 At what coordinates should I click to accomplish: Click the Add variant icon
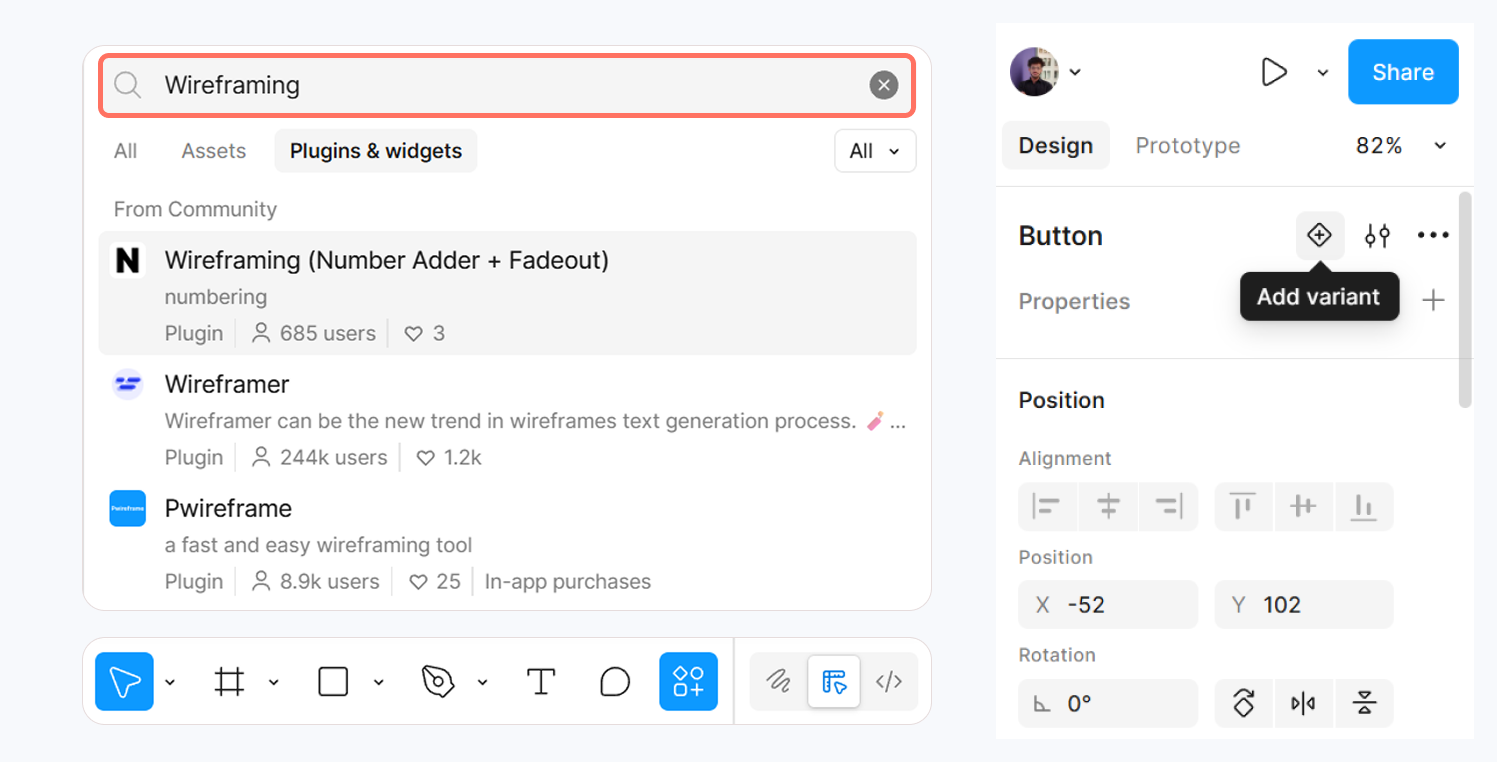coord(1319,236)
